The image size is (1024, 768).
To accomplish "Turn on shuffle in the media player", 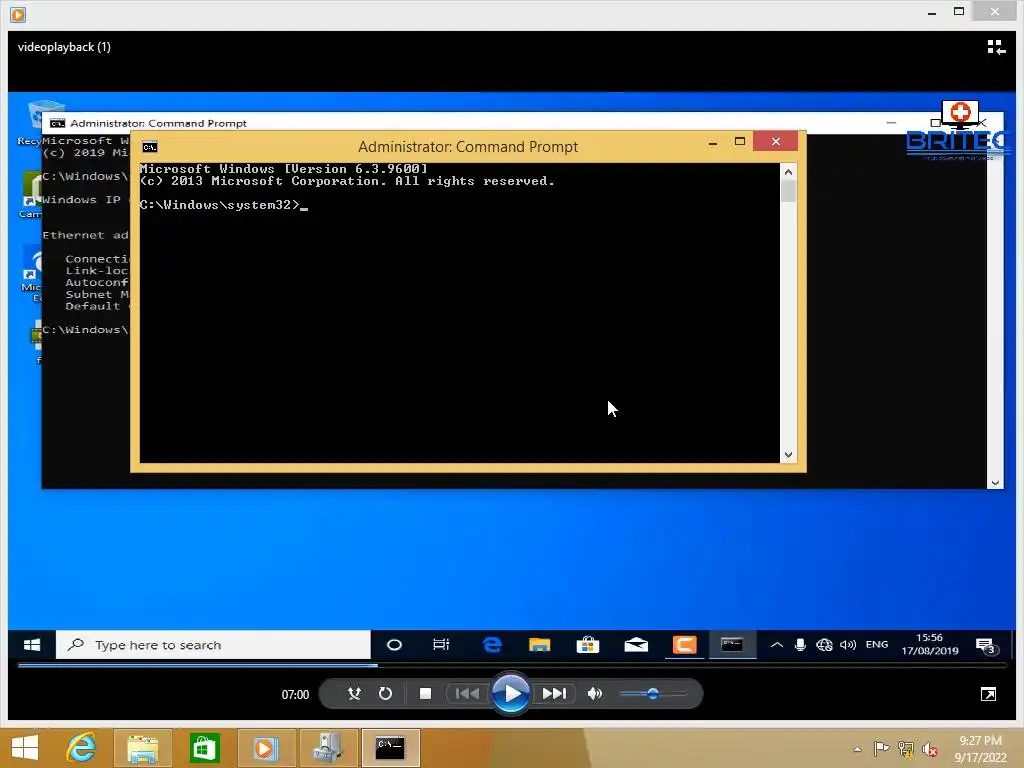I will coord(355,694).
